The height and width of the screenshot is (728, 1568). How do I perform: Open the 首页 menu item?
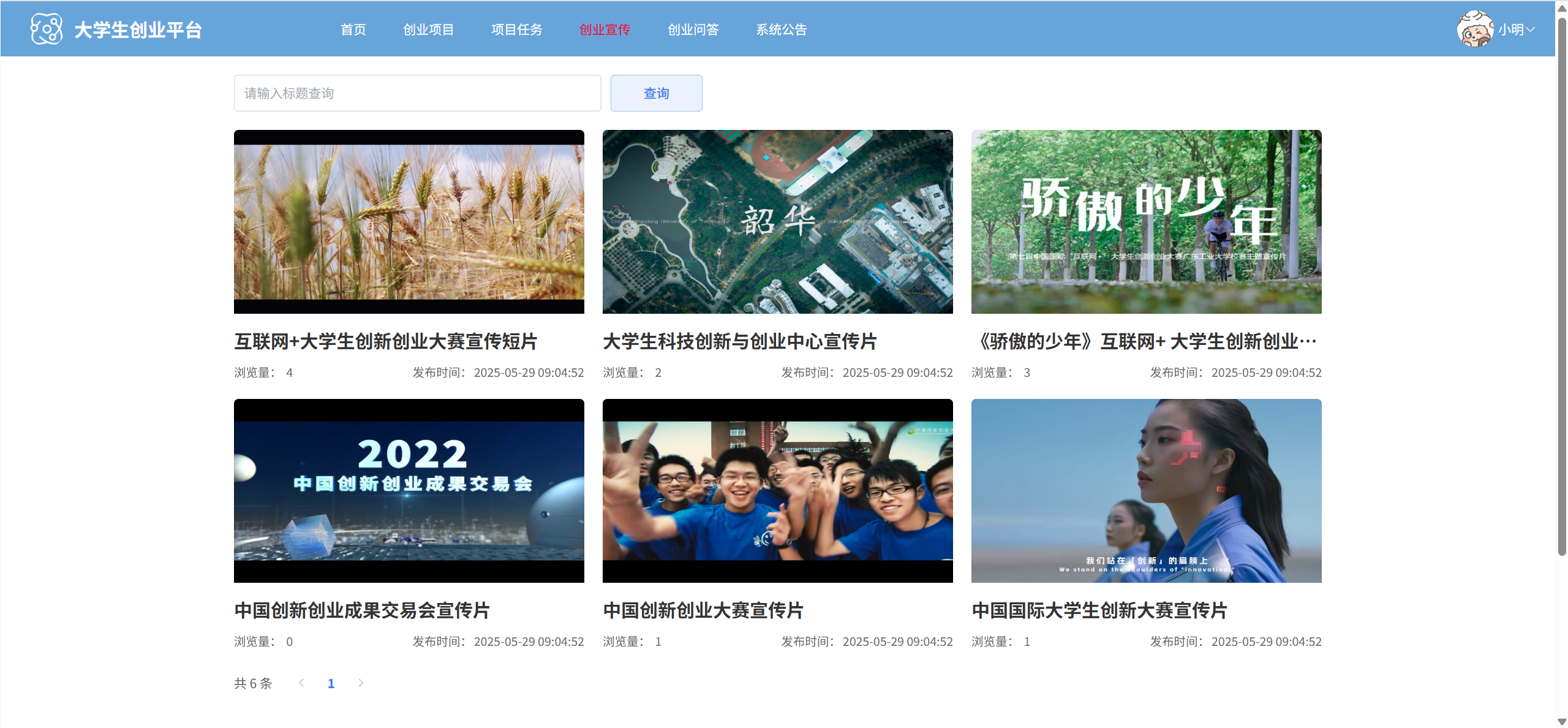pos(353,29)
